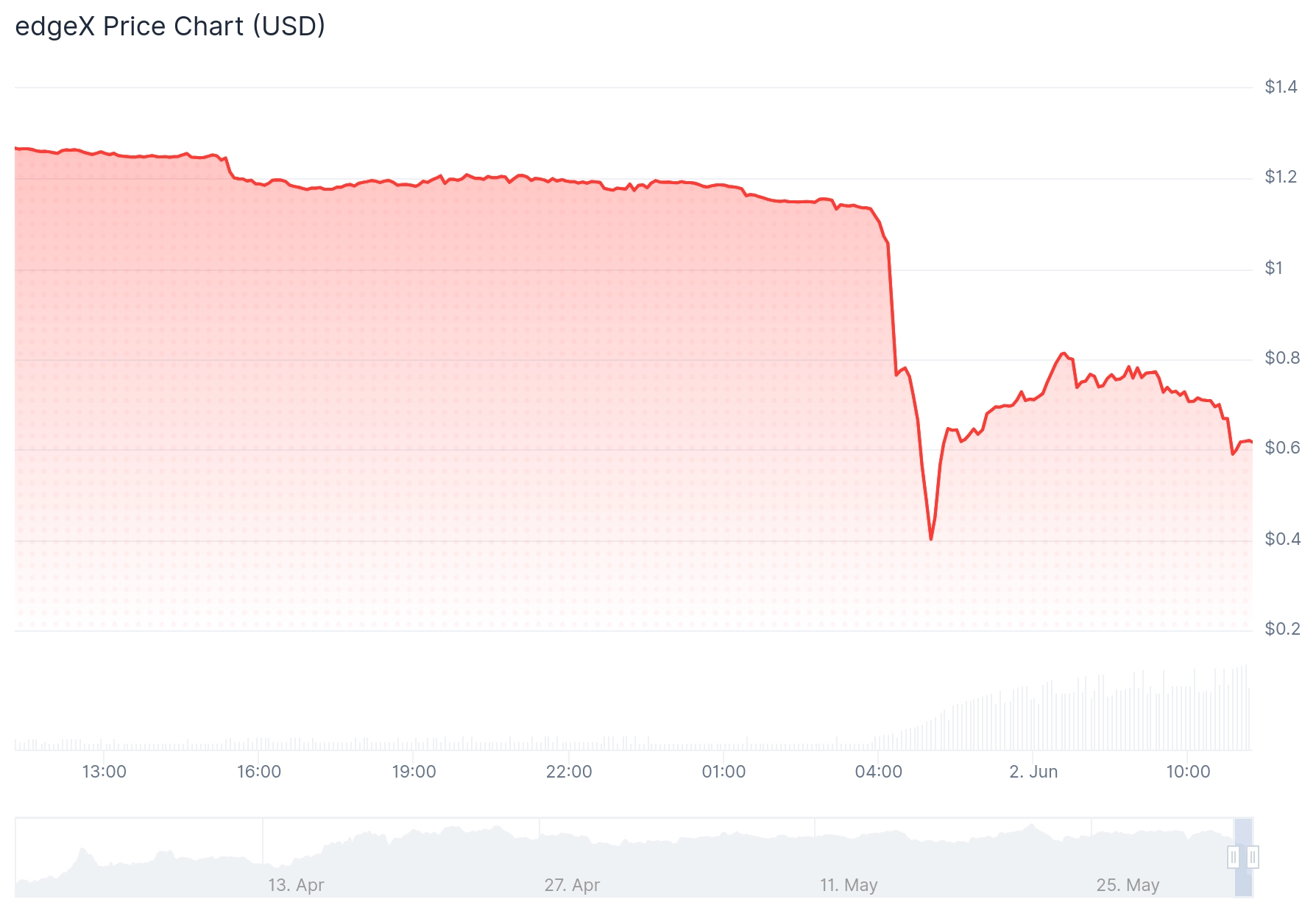The image size is (1316, 919).
Task: Click the $1 price axis label
Action: pos(1273,268)
